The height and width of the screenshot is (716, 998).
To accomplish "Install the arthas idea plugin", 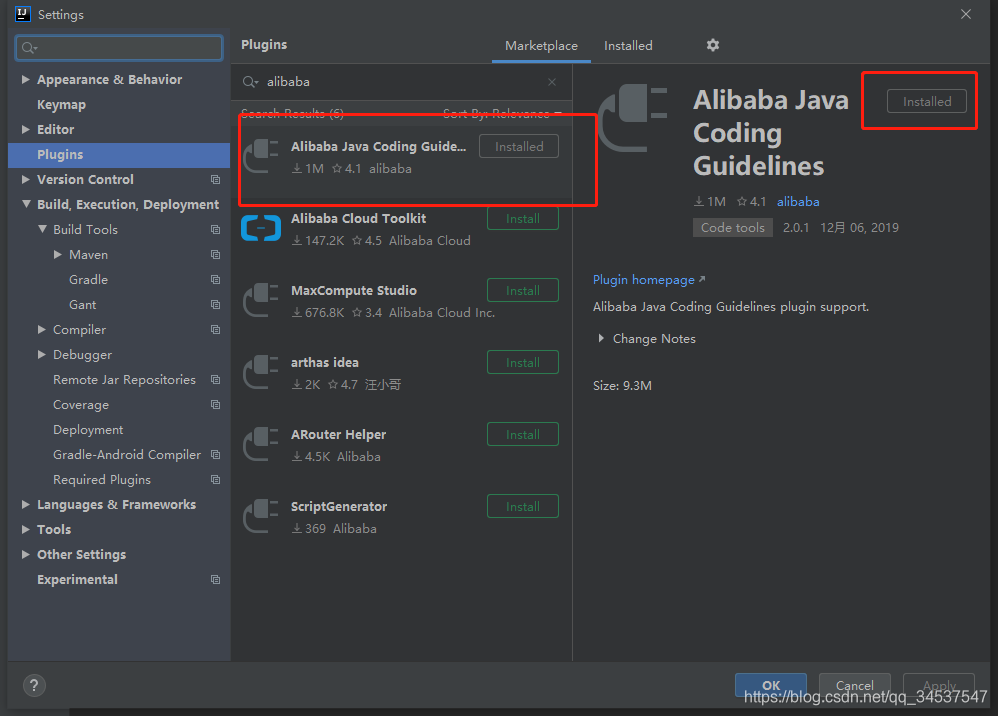I will (x=523, y=363).
